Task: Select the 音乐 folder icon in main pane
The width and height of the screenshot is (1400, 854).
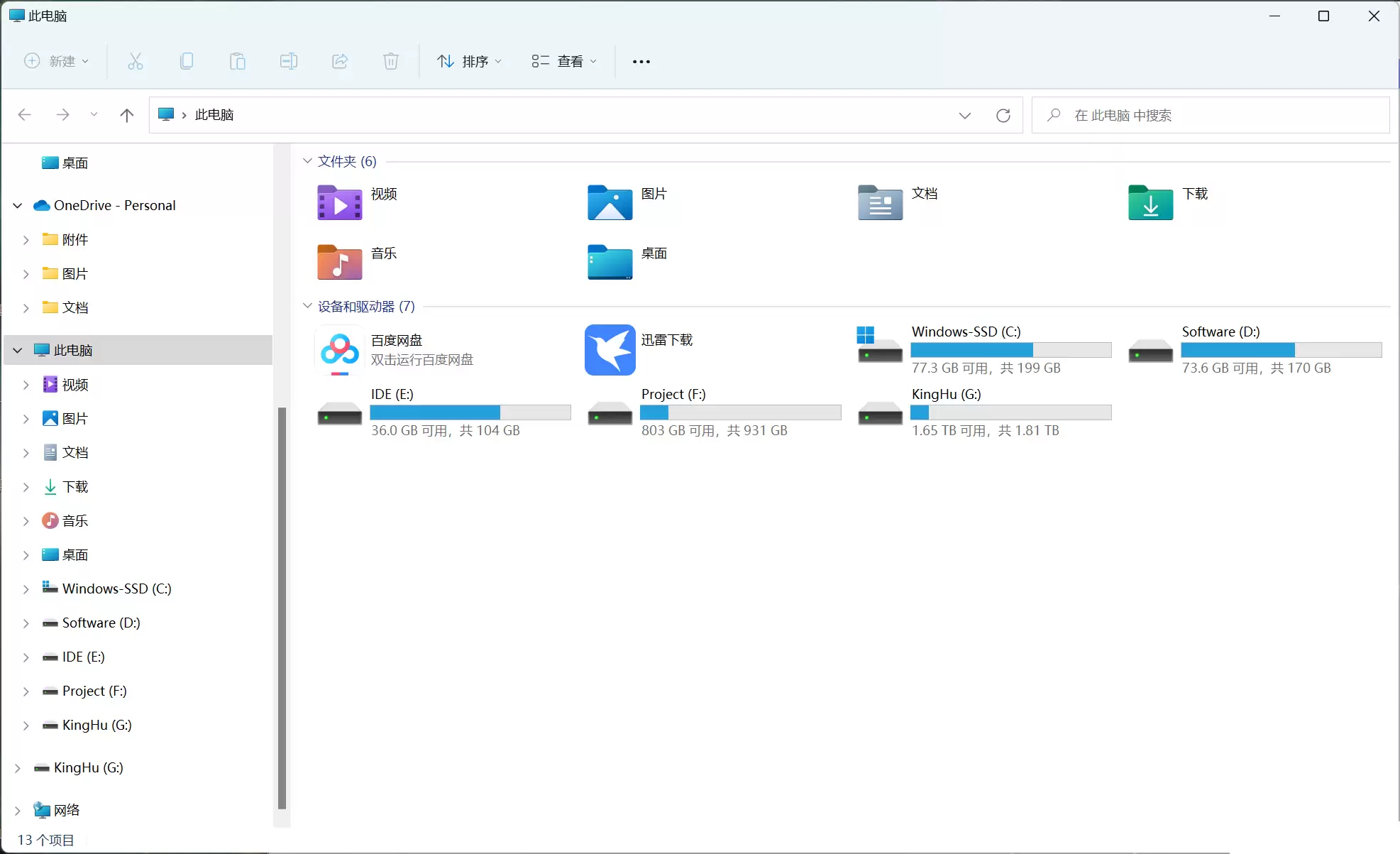Action: point(340,262)
